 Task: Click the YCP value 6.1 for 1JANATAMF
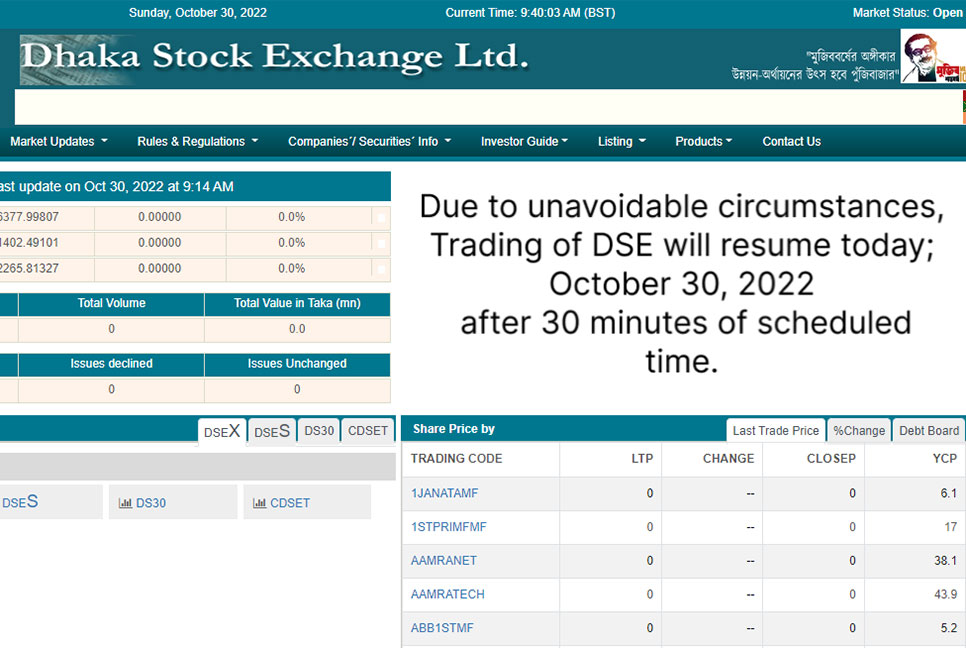point(948,493)
